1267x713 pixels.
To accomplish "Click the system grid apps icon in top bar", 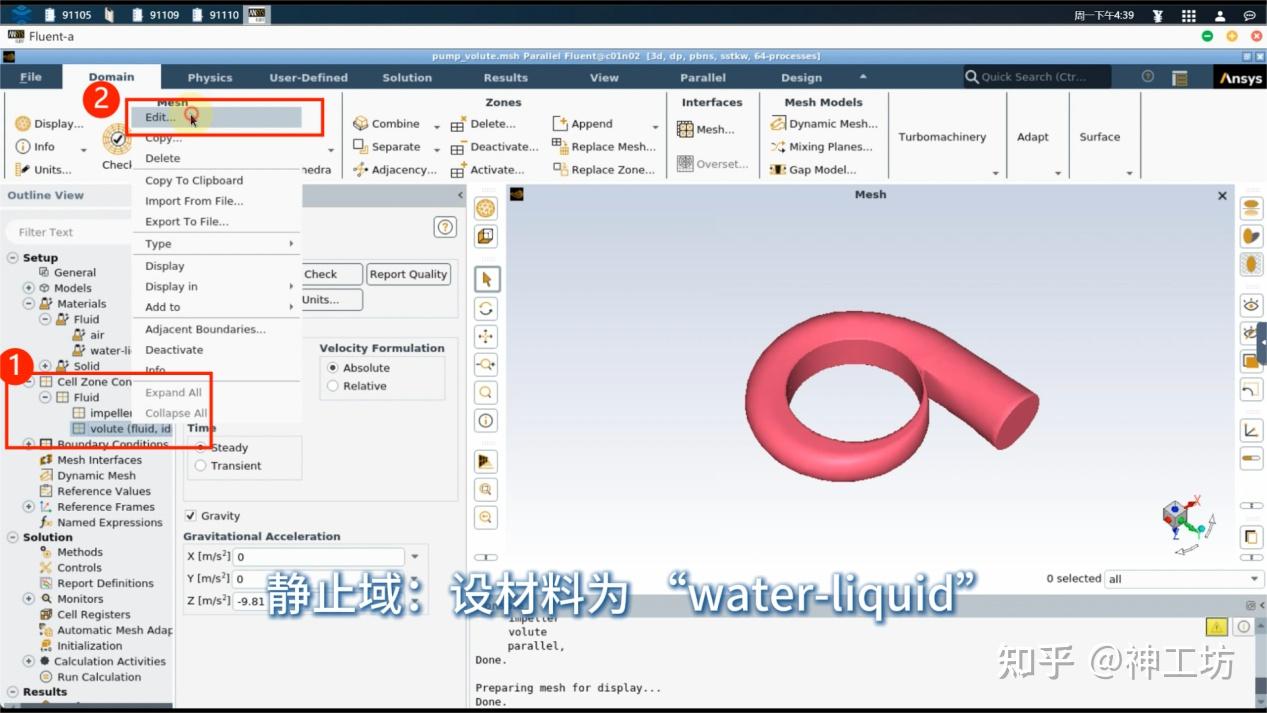I will coord(1188,15).
